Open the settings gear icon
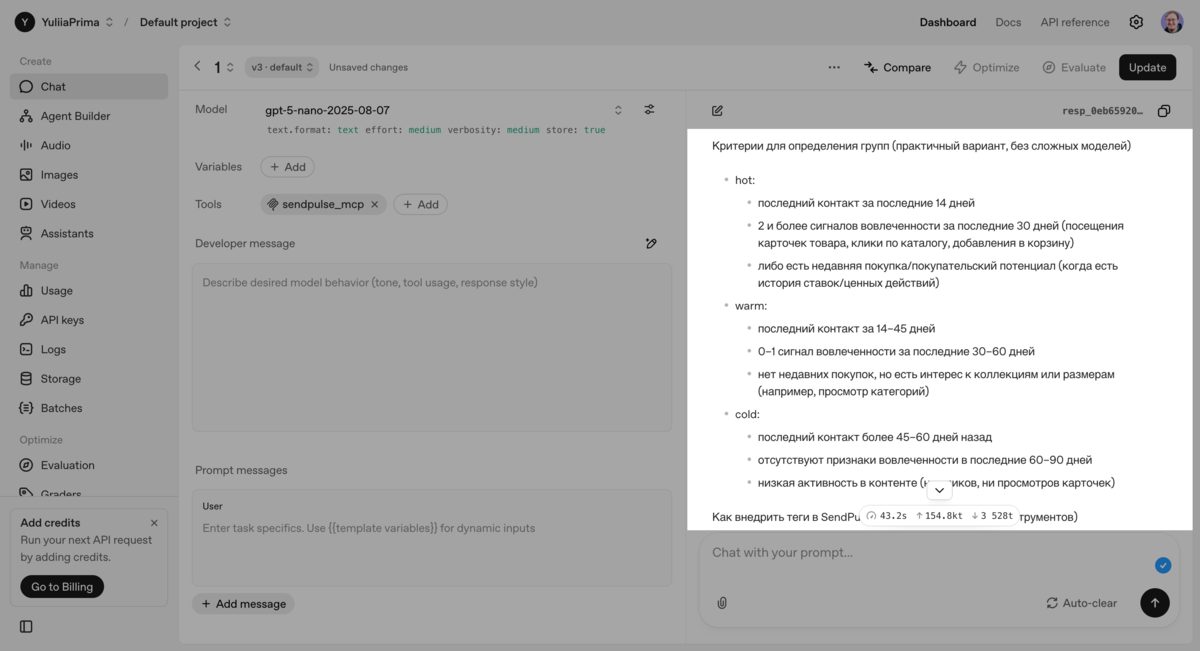Viewport: 1200px width, 651px height. [1136, 22]
